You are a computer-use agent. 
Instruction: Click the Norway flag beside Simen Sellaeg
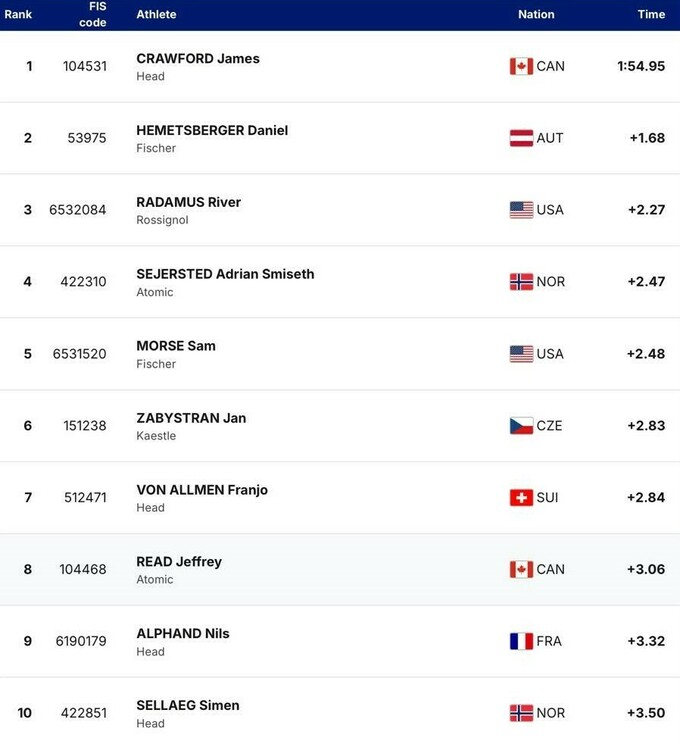[x=521, y=713]
